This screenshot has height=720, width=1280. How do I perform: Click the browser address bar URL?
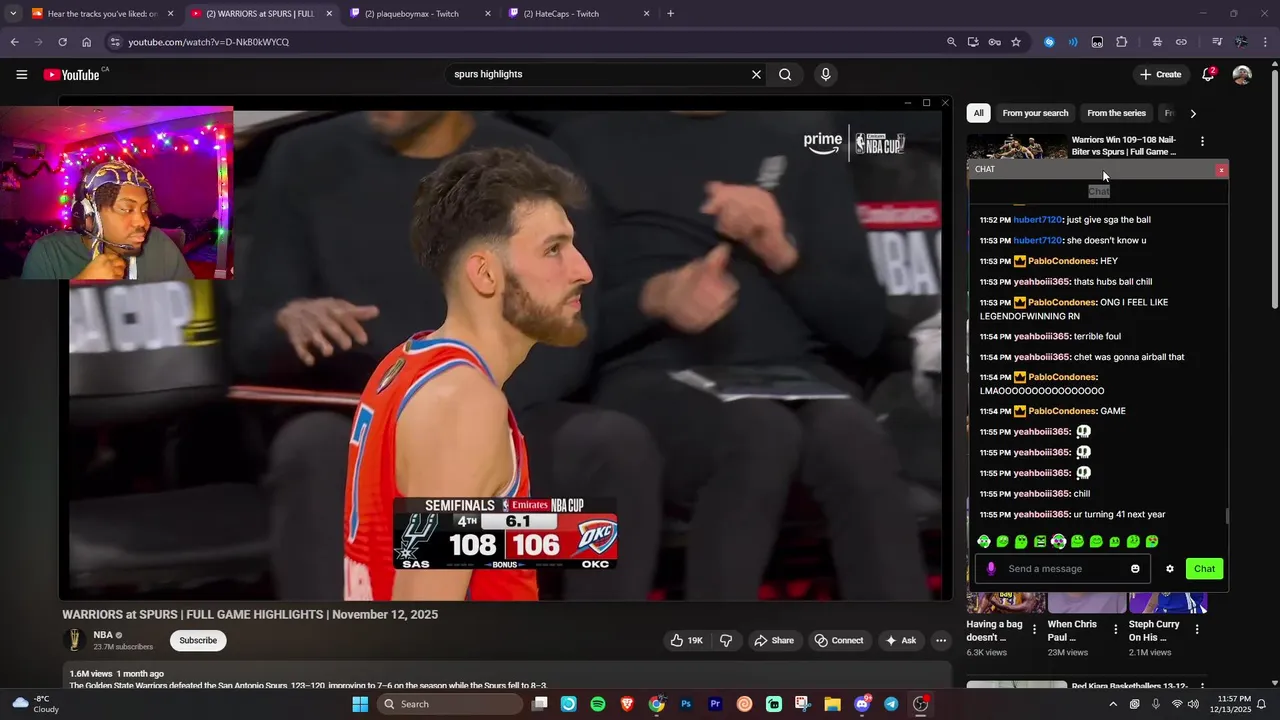(x=208, y=42)
